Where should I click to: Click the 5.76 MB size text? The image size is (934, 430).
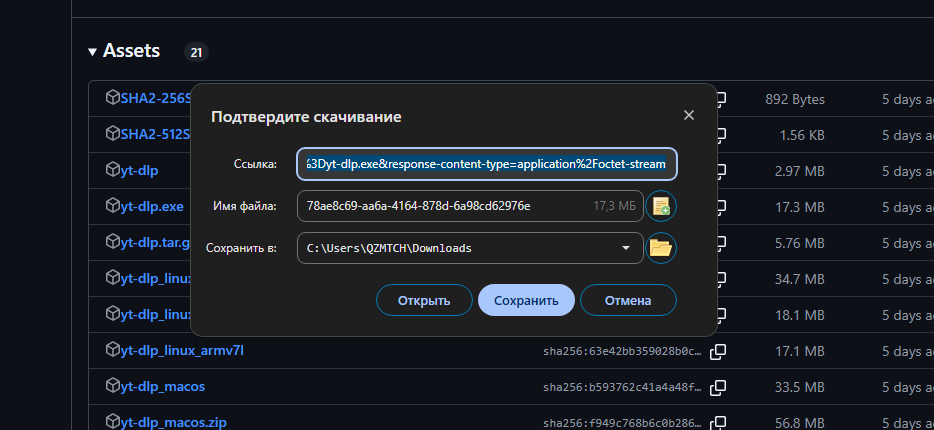coord(799,243)
